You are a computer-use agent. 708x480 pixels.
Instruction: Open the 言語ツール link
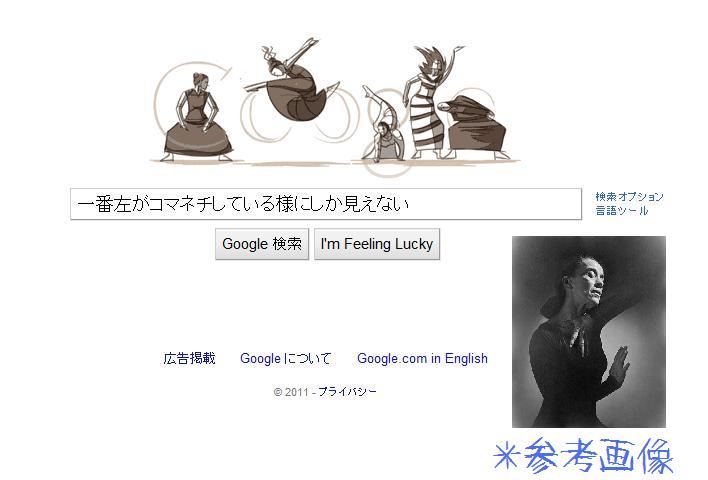pyautogui.click(x=621, y=210)
